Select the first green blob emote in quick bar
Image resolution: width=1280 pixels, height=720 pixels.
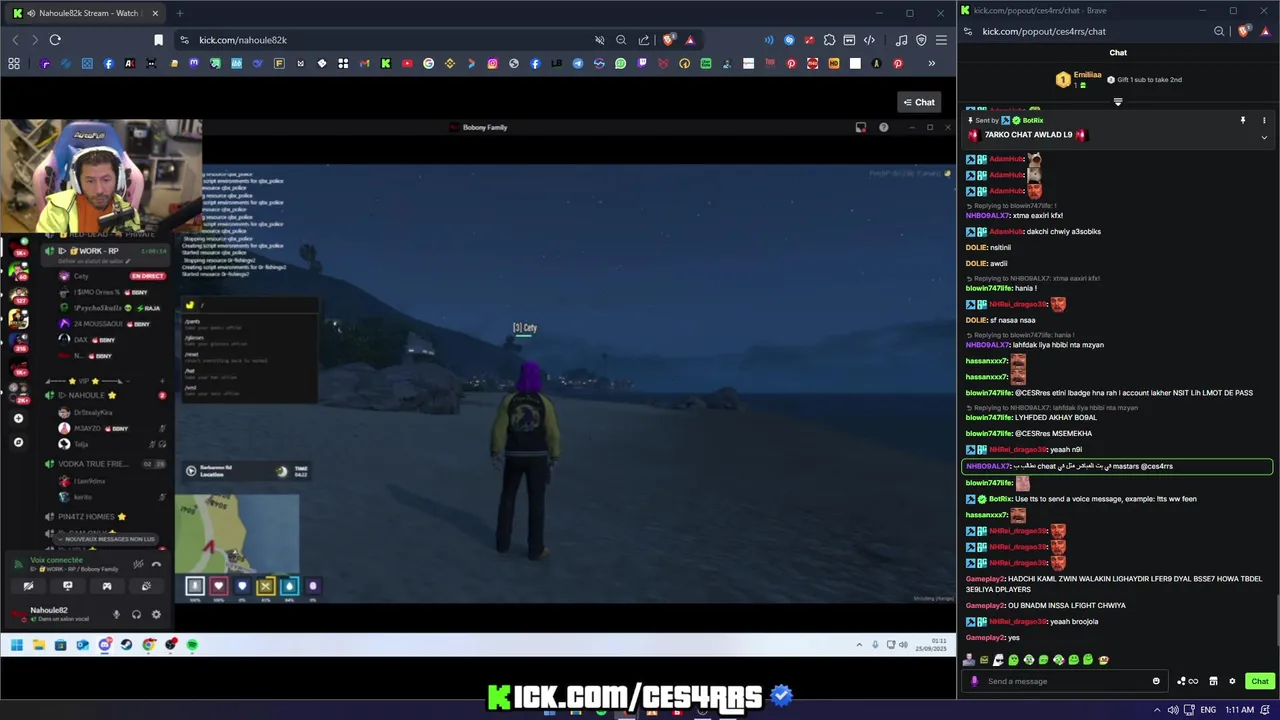click(1013, 660)
